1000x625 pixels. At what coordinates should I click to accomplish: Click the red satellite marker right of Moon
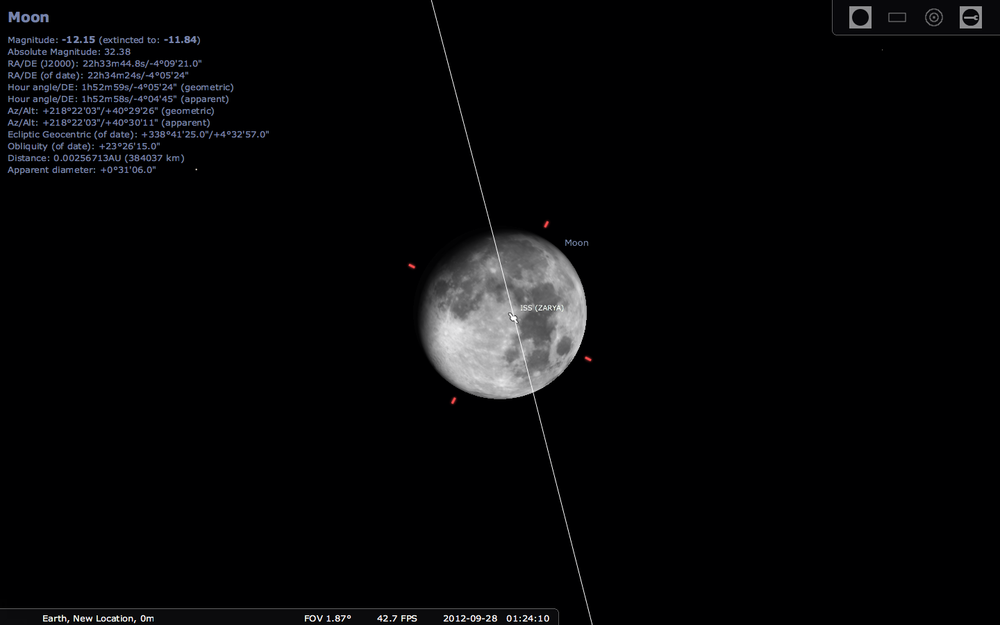pos(587,359)
